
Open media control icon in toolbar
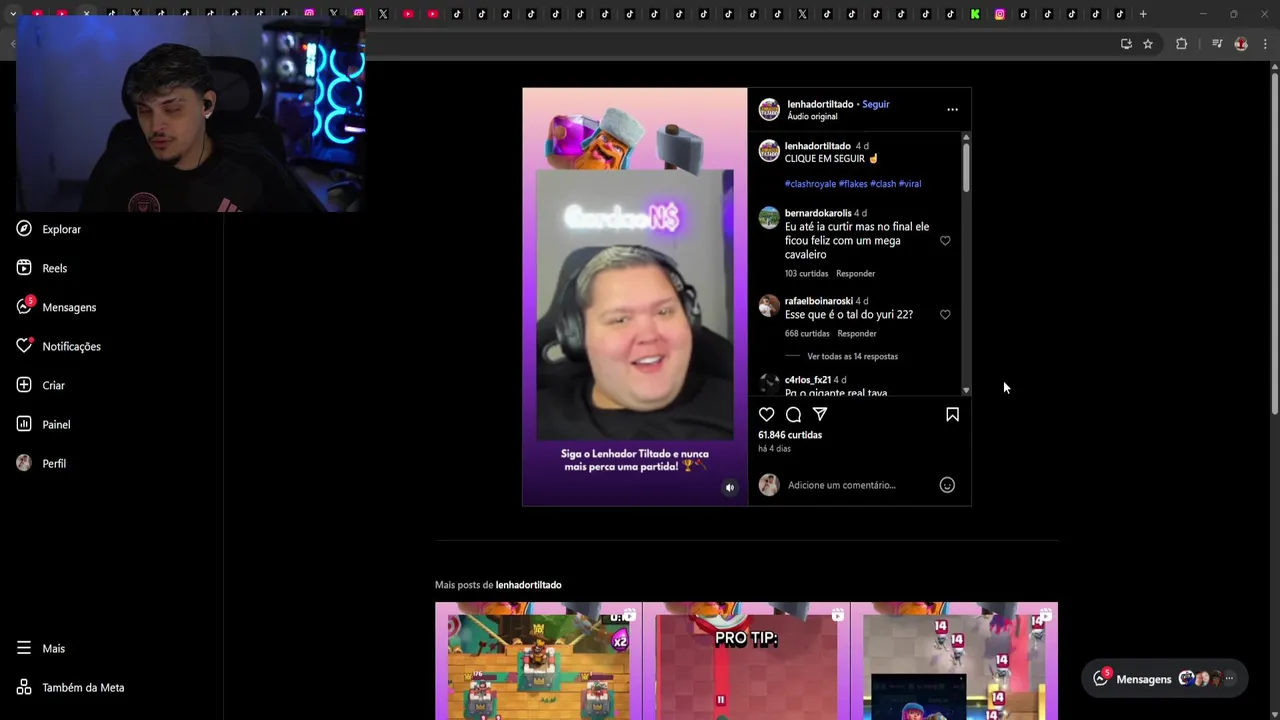coord(1217,44)
